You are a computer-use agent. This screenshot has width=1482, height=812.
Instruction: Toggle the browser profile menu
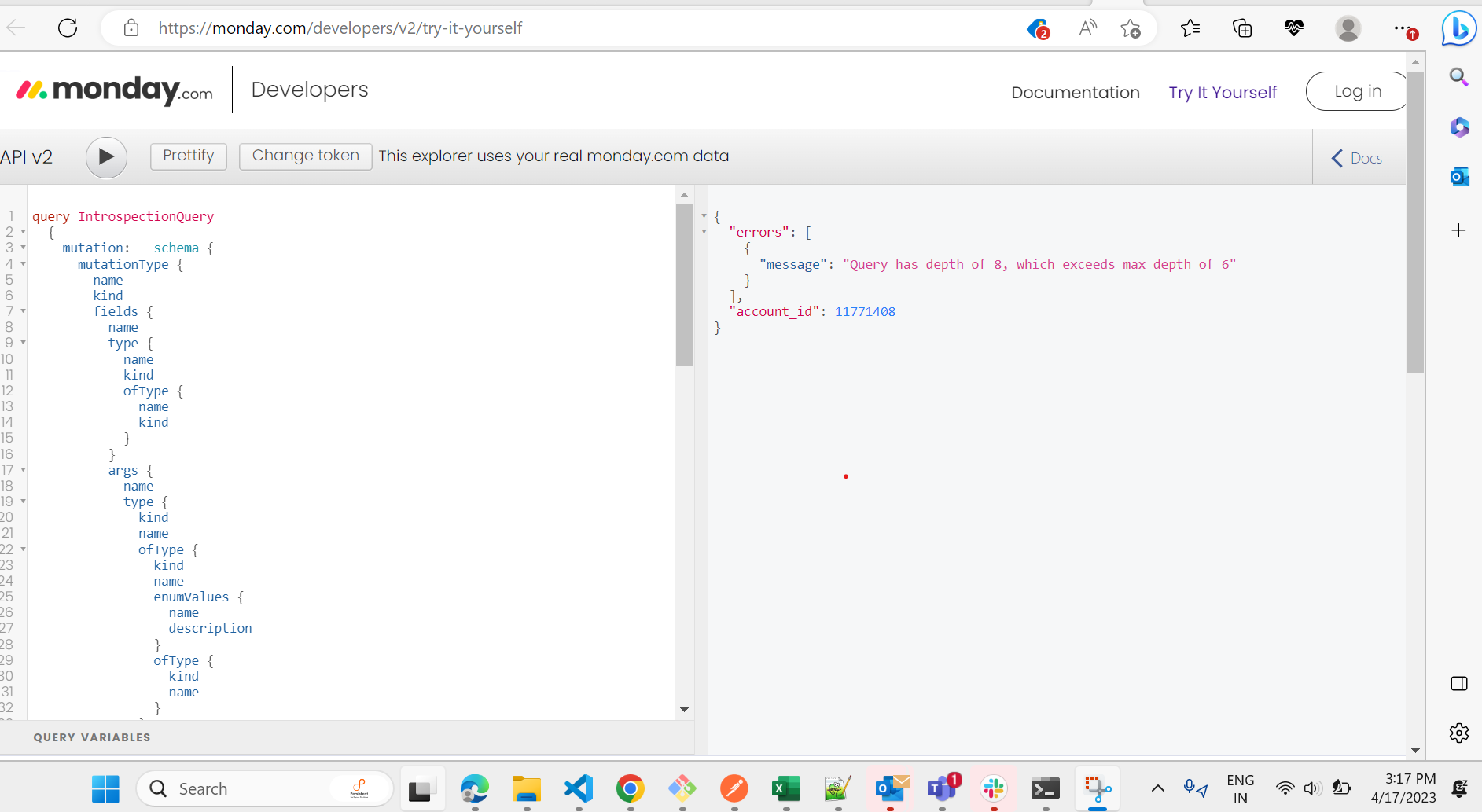tap(1348, 28)
